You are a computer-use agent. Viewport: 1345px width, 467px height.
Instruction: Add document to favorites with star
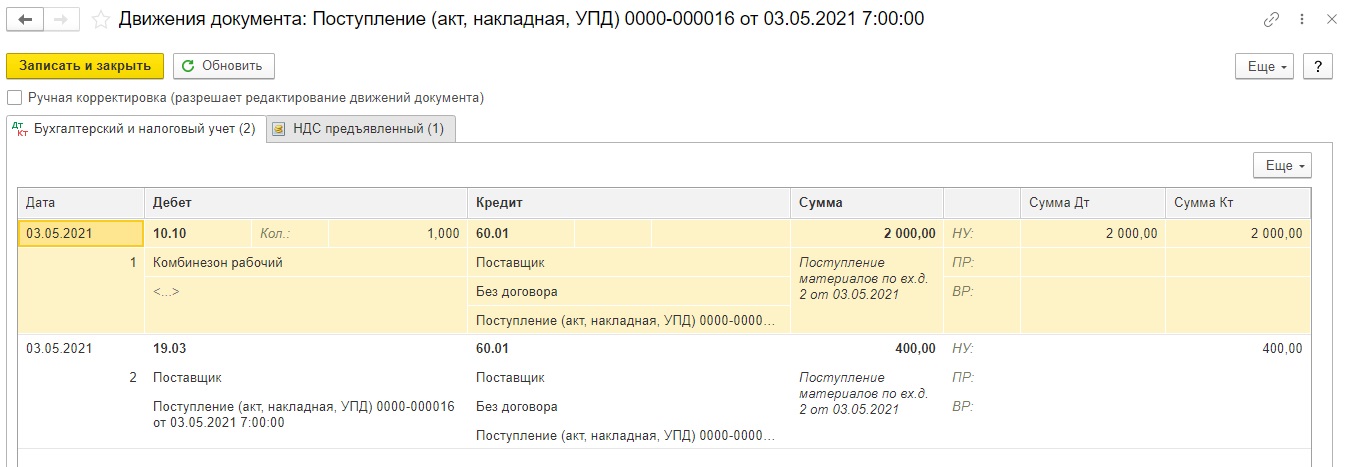[100, 19]
